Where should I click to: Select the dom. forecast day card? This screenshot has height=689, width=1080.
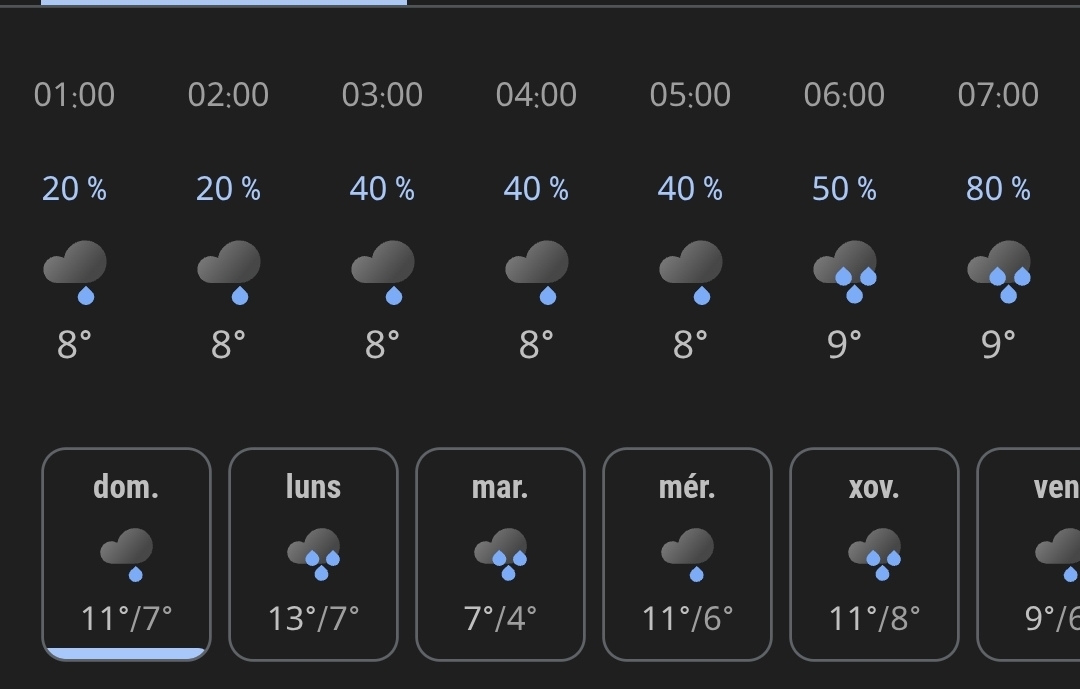click(126, 554)
